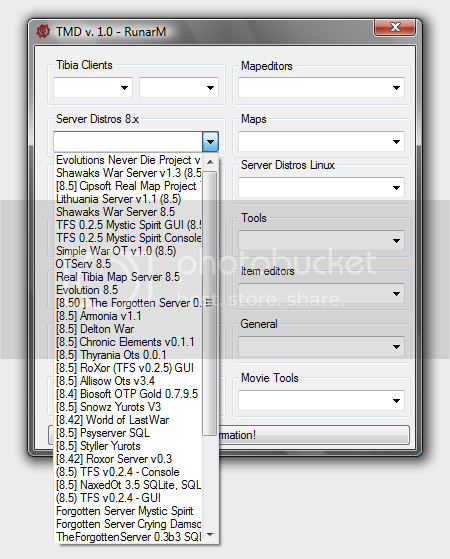Select Real Tibia Map Server 8.5
The height and width of the screenshot is (559, 450).
128,277
